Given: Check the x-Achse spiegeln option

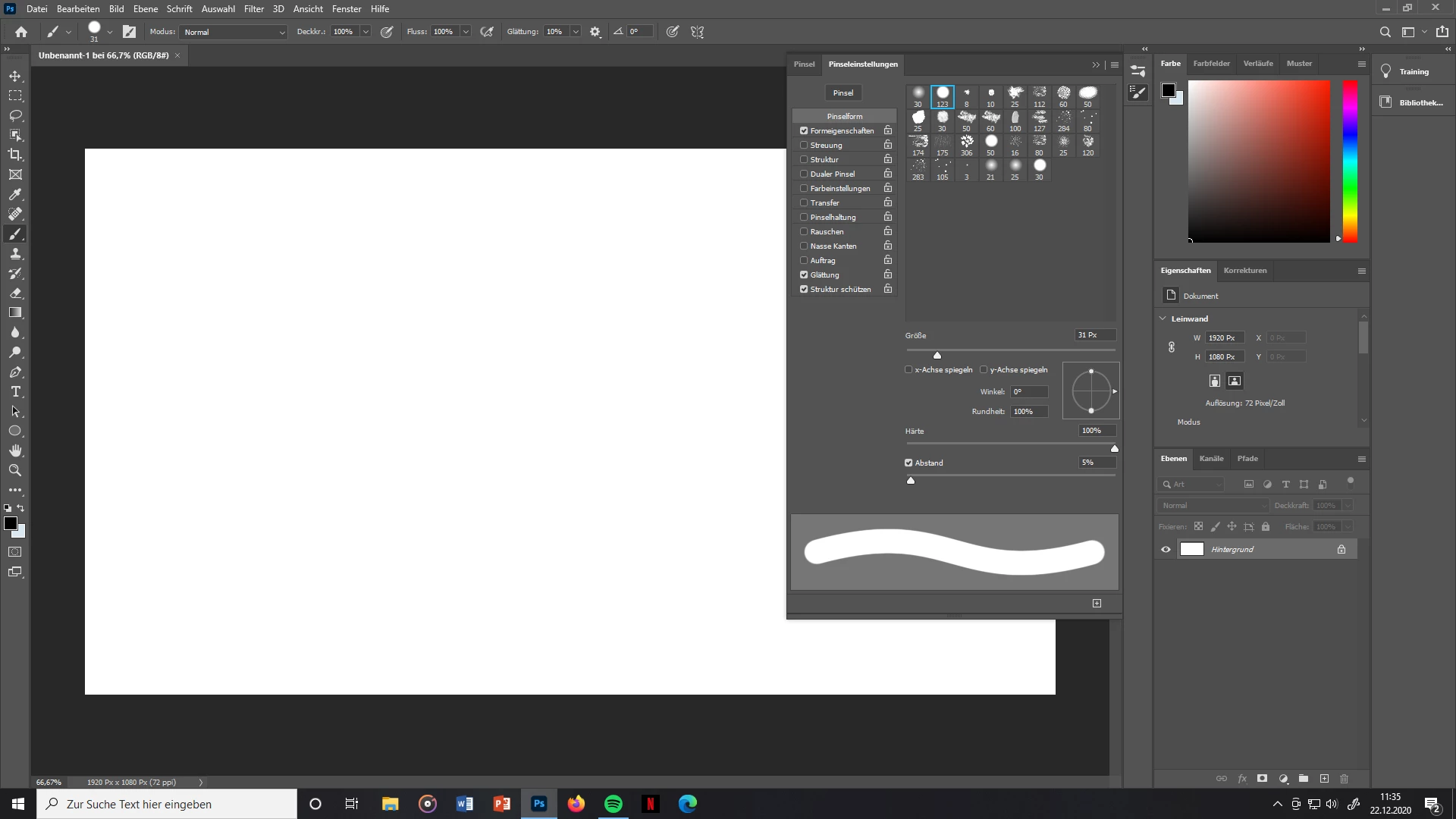Looking at the screenshot, I should click(x=908, y=370).
